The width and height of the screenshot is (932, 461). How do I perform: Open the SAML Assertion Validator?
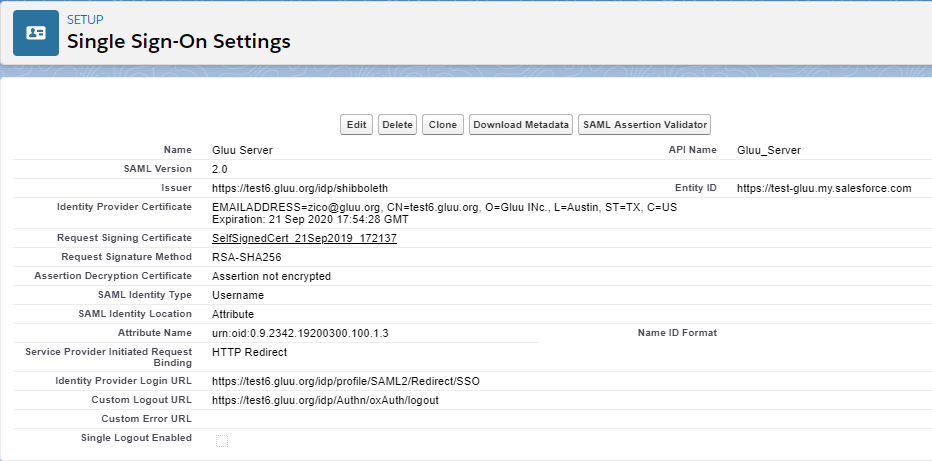tap(644, 125)
